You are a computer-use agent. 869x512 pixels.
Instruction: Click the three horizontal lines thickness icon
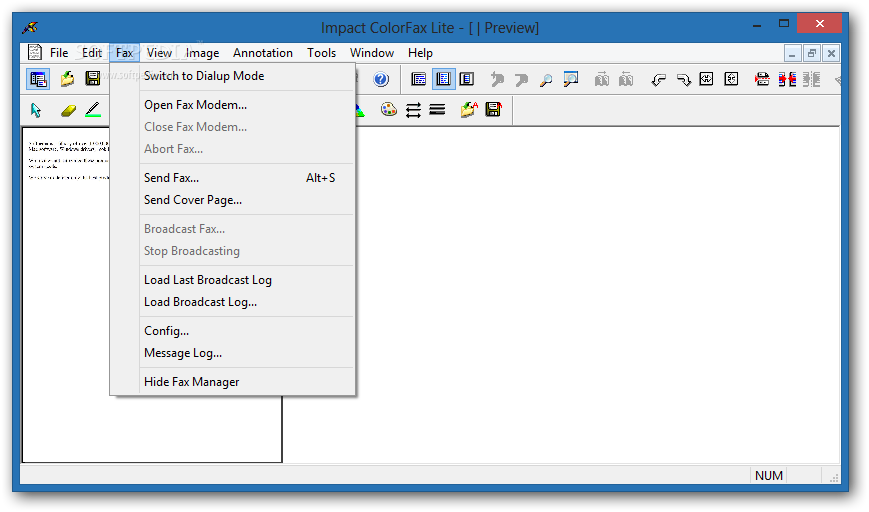[x=437, y=110]
